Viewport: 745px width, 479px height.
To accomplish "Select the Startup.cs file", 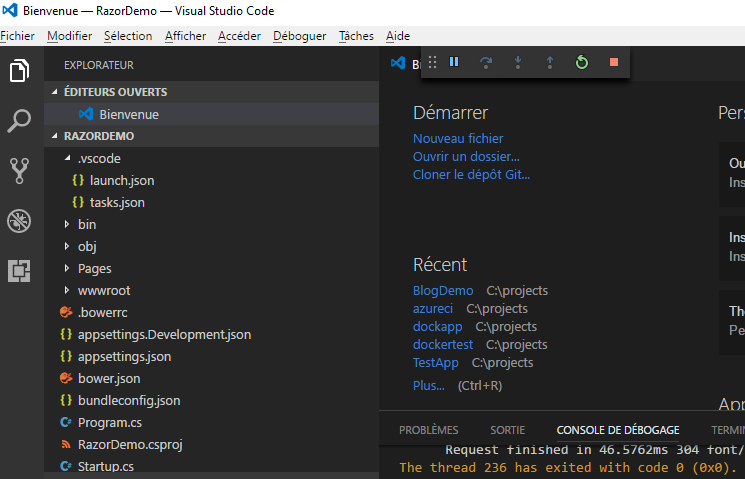I will pyautogui.click(x=105, y=466).
